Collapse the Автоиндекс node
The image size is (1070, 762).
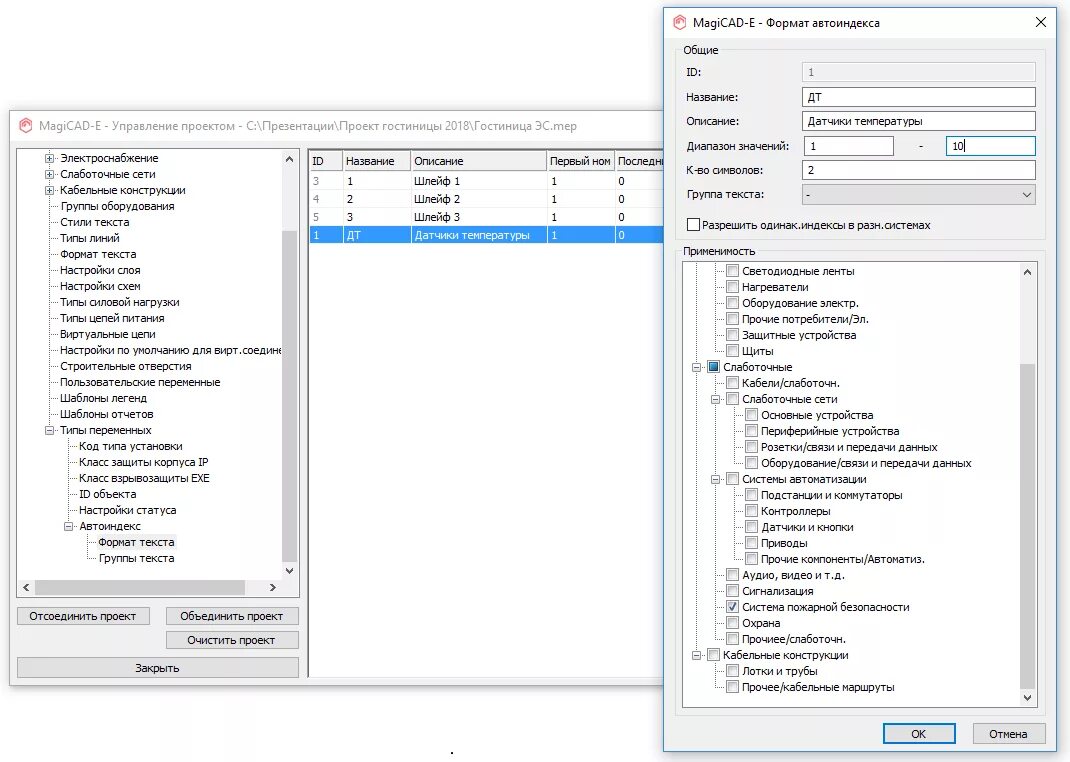pos(68,527)
